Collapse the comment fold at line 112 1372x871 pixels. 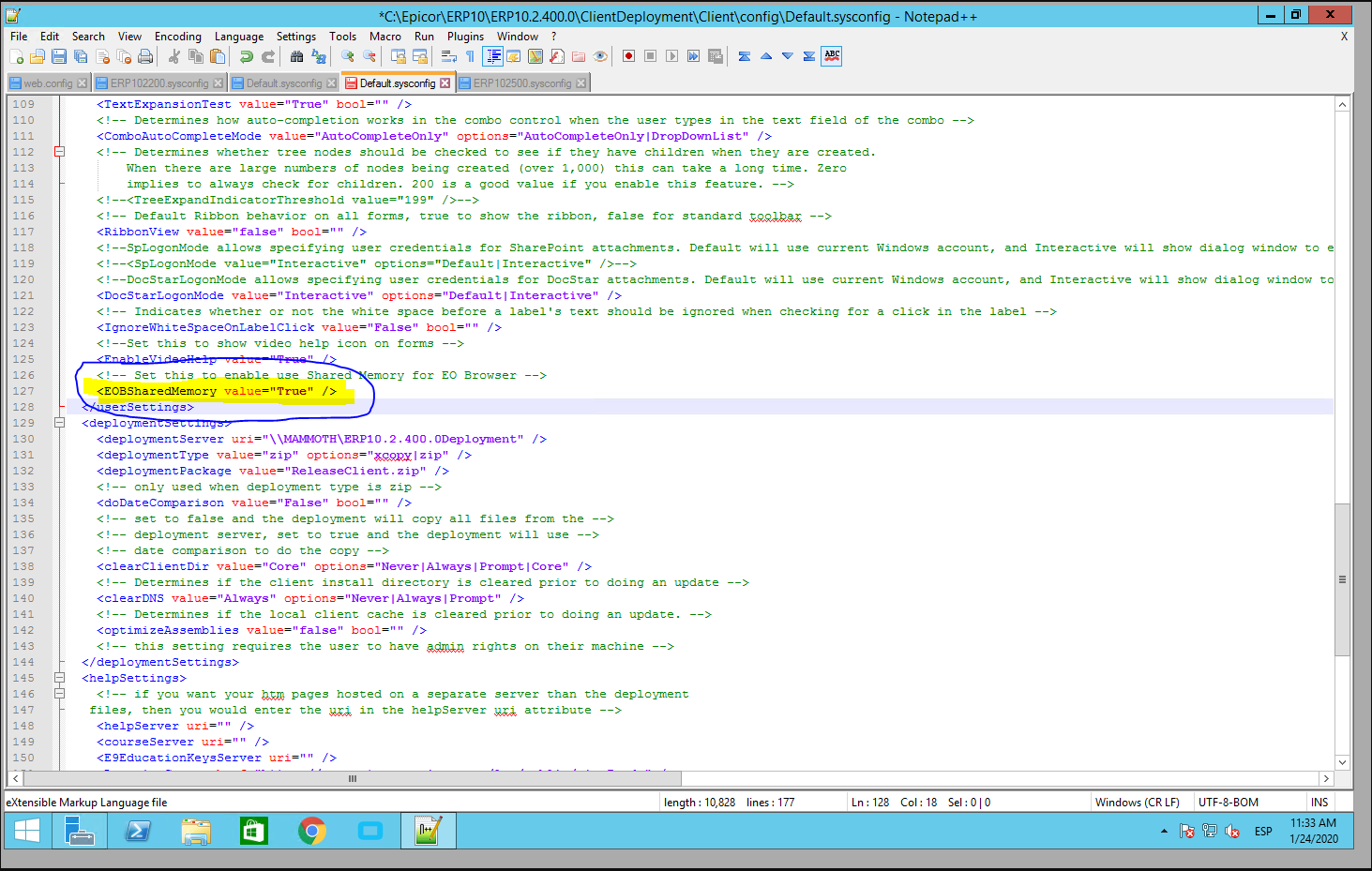[59, 152]
